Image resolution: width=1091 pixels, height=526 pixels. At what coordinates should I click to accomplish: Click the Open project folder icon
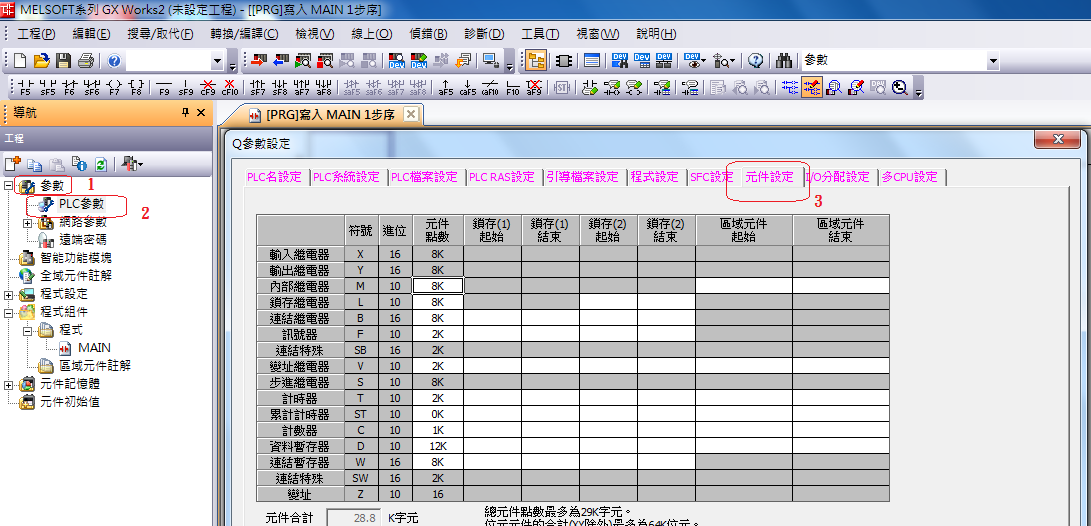[42, 61]
